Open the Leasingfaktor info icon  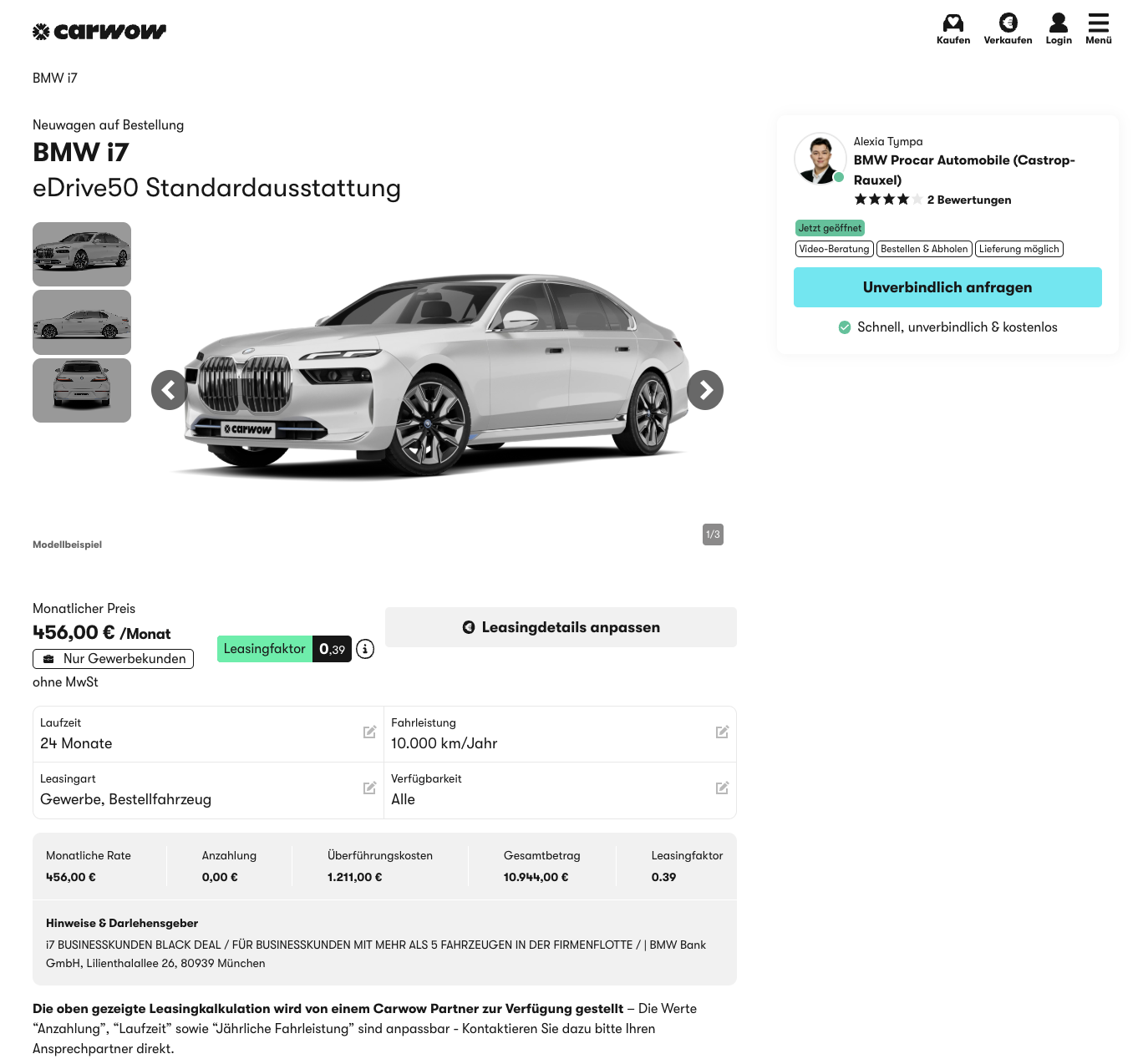[x=365, y=649]
